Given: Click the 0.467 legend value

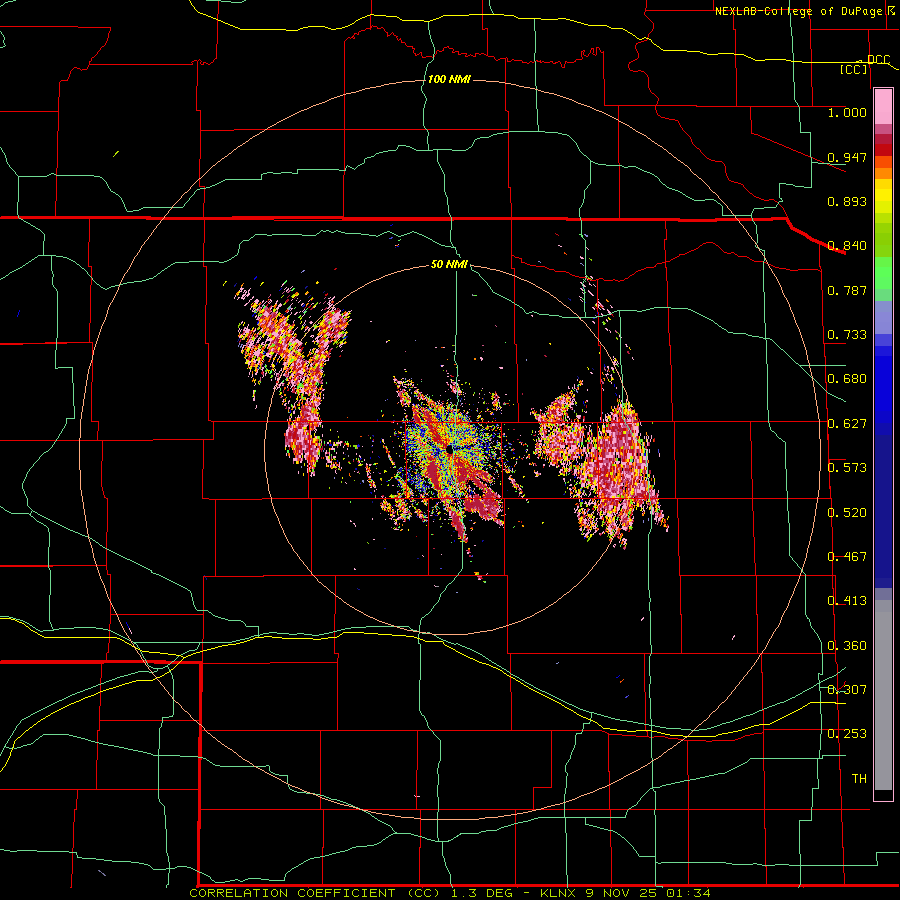Looking at the screenshot, I should click(x=847, y=557).
